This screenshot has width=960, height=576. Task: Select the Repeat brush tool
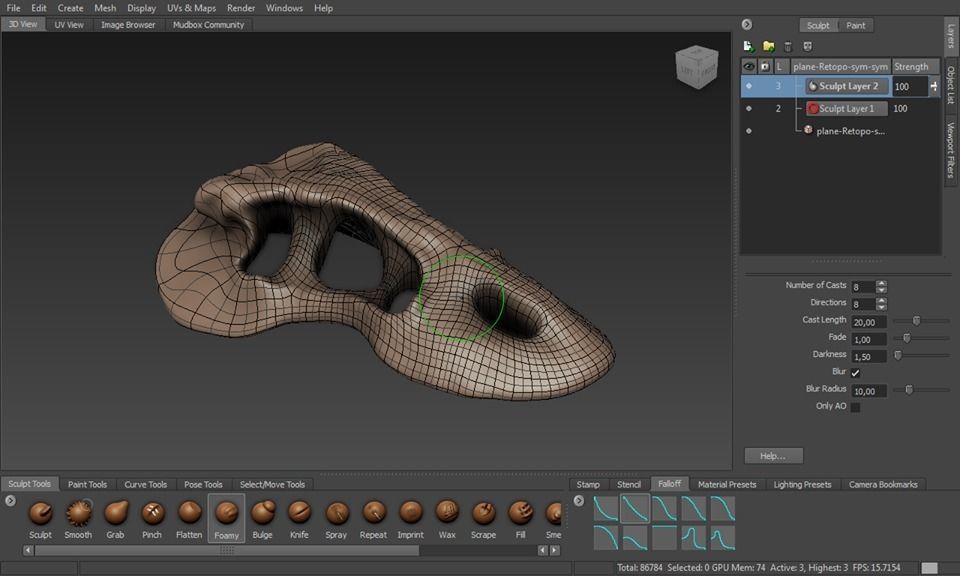pyautogui.click(x=373, y=519)
